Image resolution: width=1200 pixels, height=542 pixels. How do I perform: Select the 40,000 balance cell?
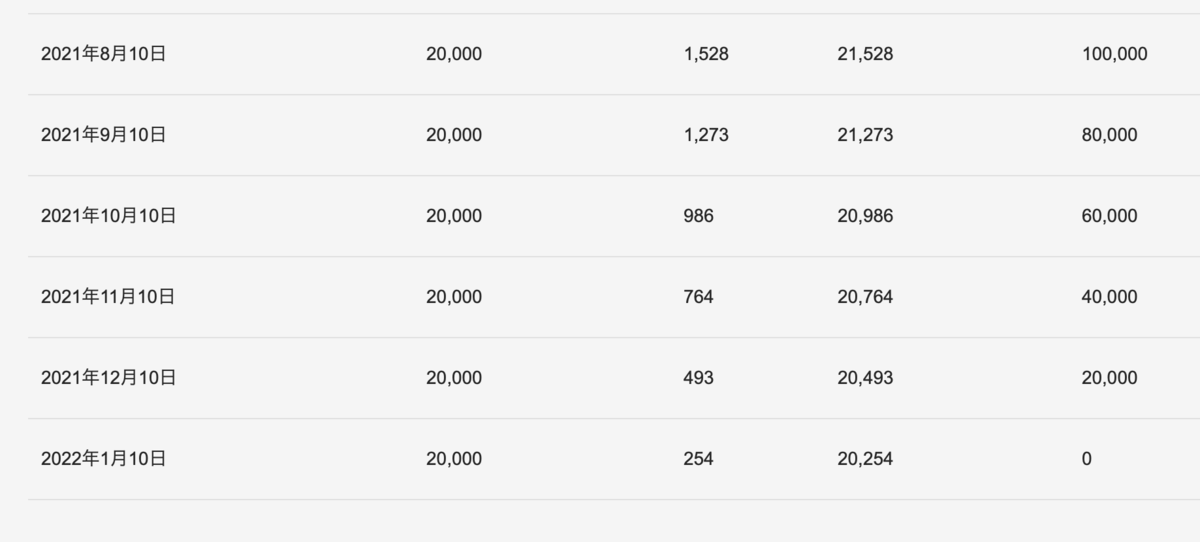click(x=1109, y=297)
